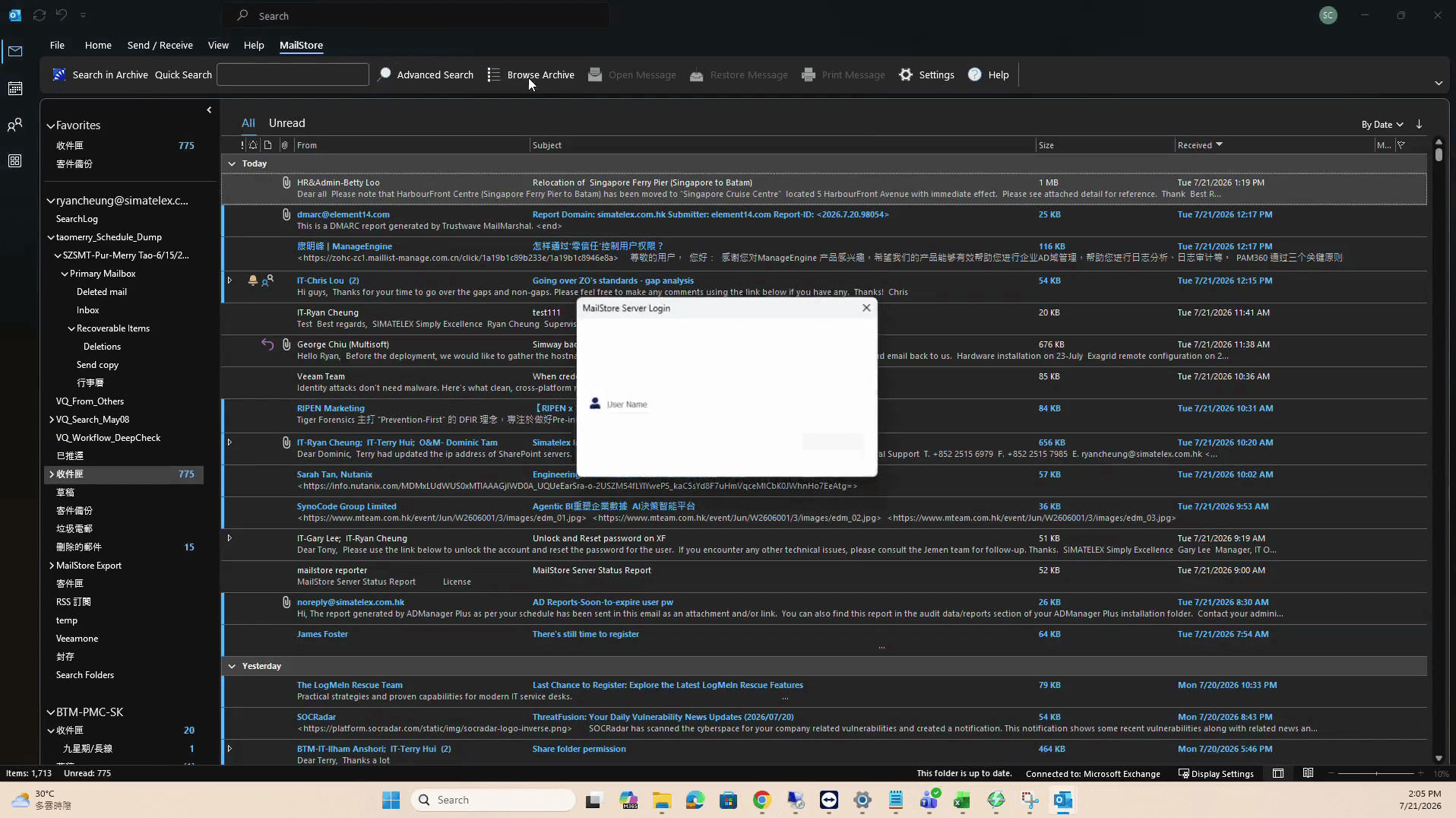Viewport: 1456px width, 818px height.
Task: Expand IT-Chris Lou conversation thread
Action: tap(229, 281)
